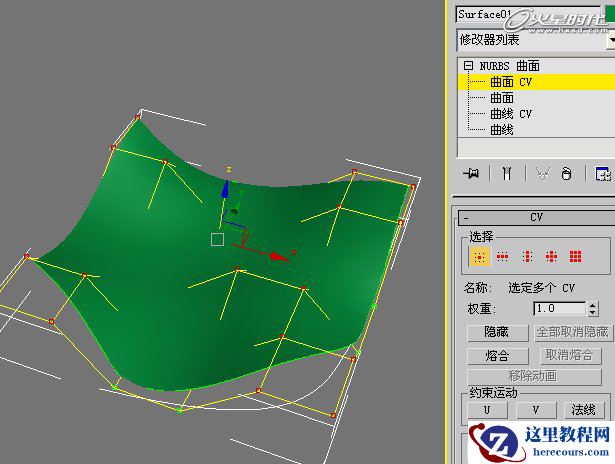Toggle the 法线 constrained-motion button
Screen dimensions: 615x464
click(583, 410)
